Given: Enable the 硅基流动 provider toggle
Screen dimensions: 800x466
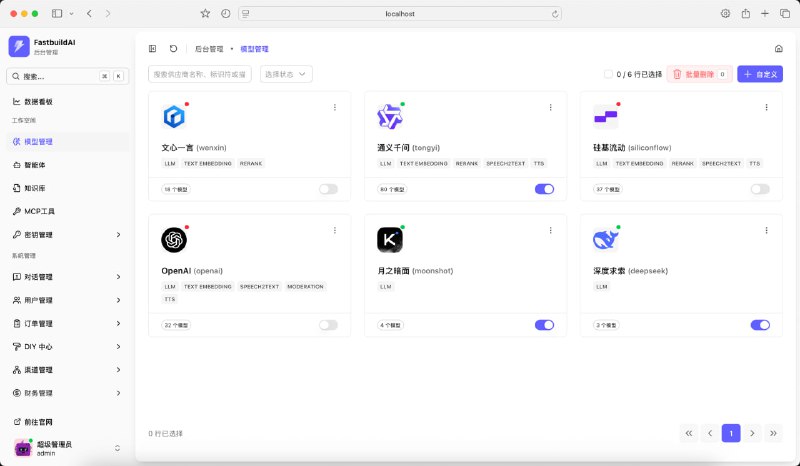Looking at the screenshot, I should pos(760,189).
